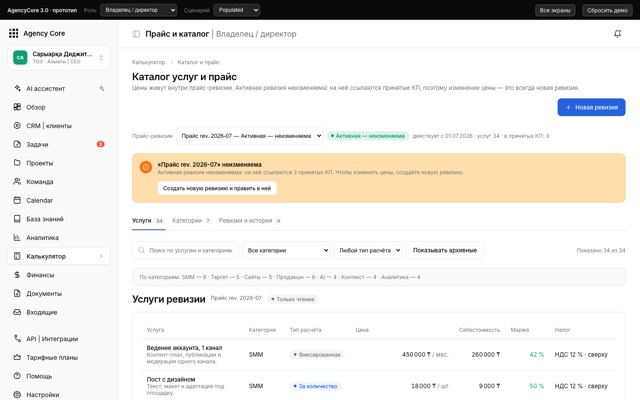Open Настройки gear icon
640x400 pixels.
pyautogui.click(x=17, y=395)
